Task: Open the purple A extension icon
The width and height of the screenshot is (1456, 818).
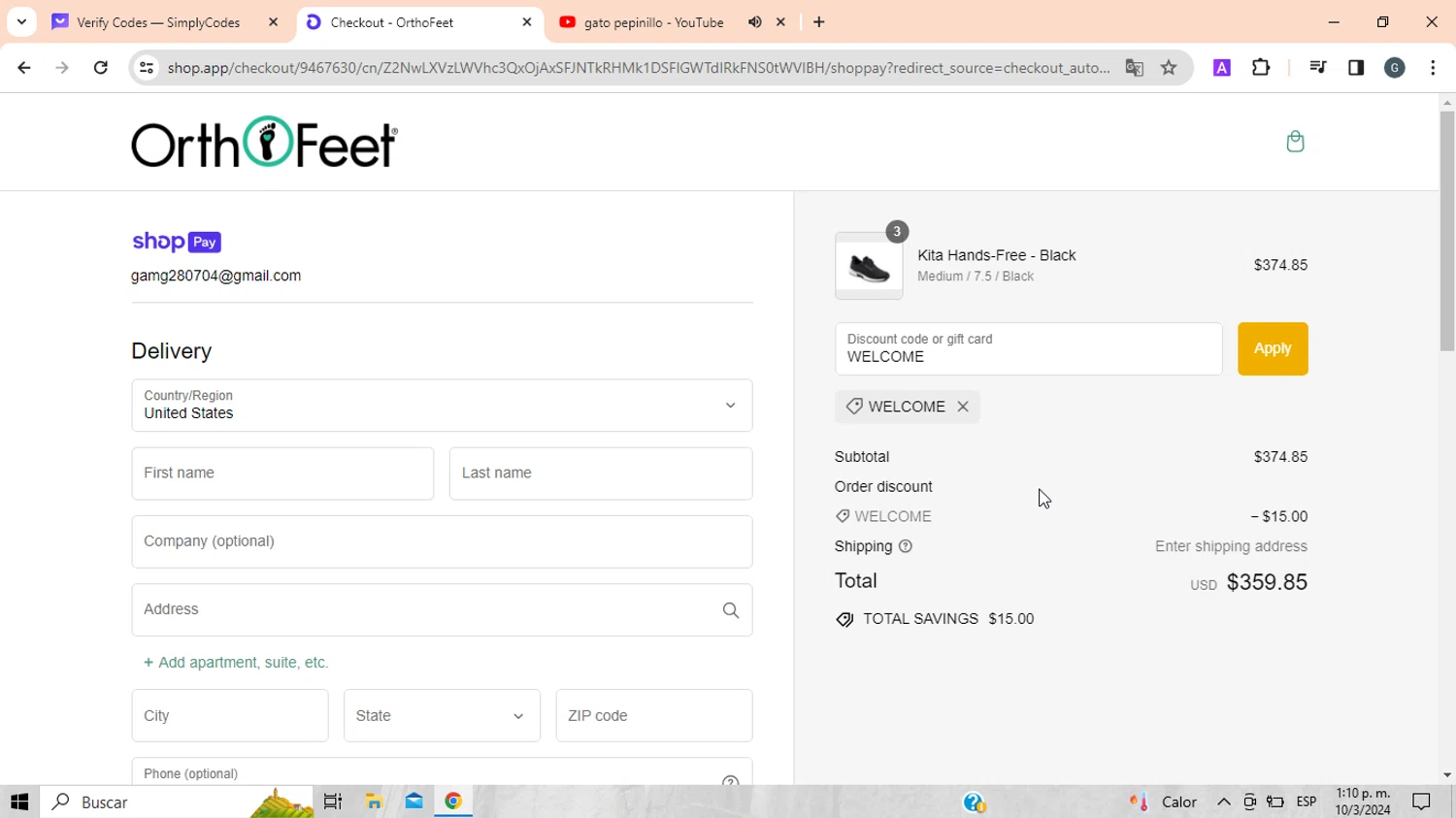Action: [1222, 68]
